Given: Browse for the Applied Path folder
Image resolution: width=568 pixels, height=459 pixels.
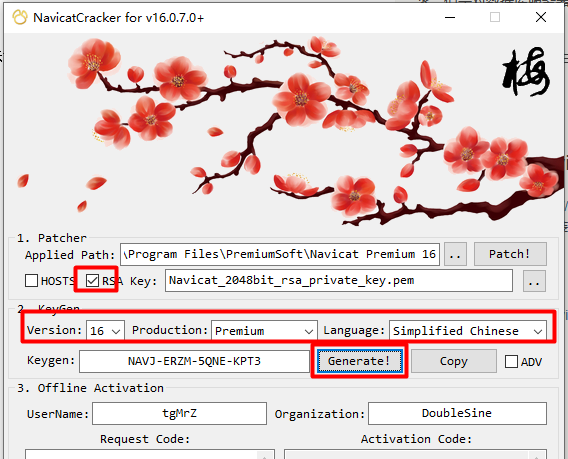Looking at the screenshot, I should [x=455, y=254].
